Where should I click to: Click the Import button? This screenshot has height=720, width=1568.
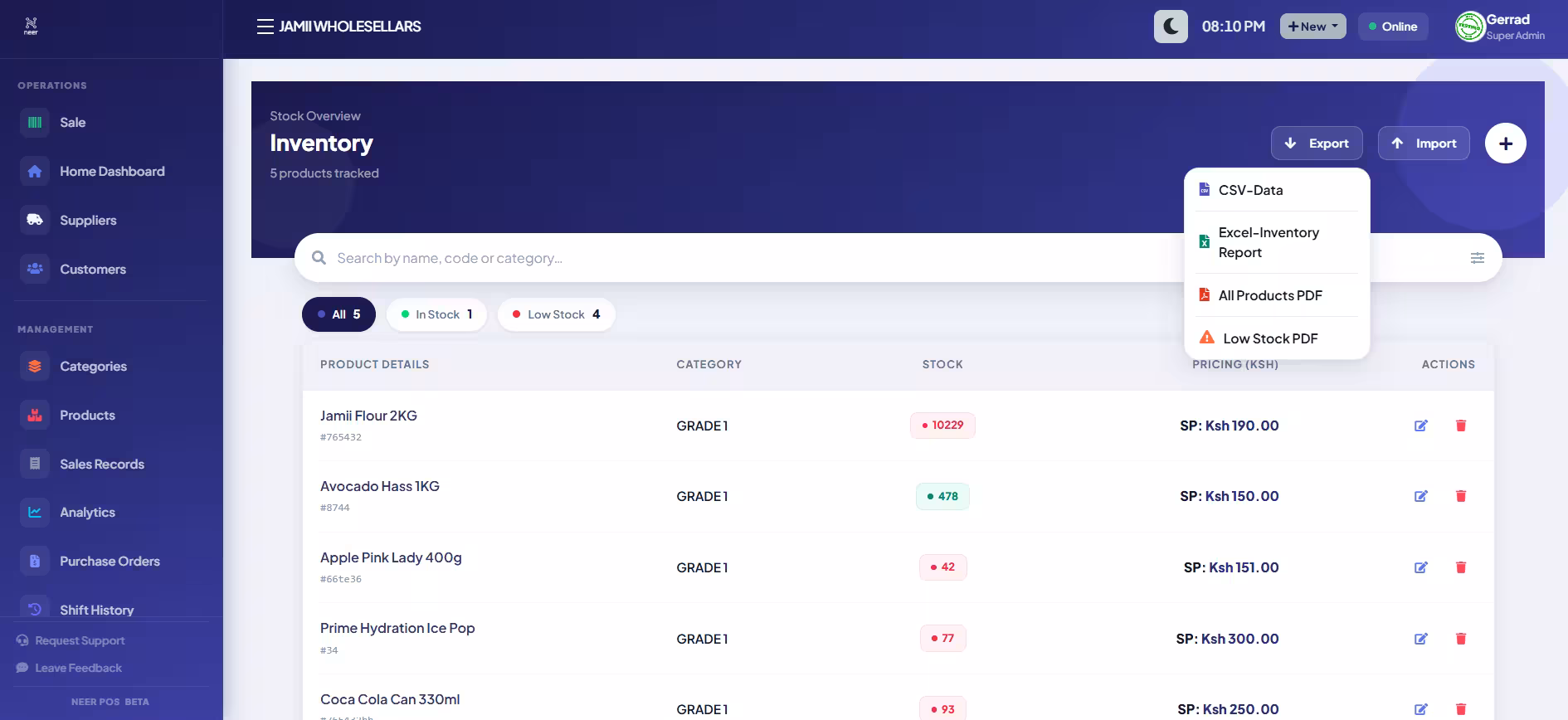[1424, 144]
